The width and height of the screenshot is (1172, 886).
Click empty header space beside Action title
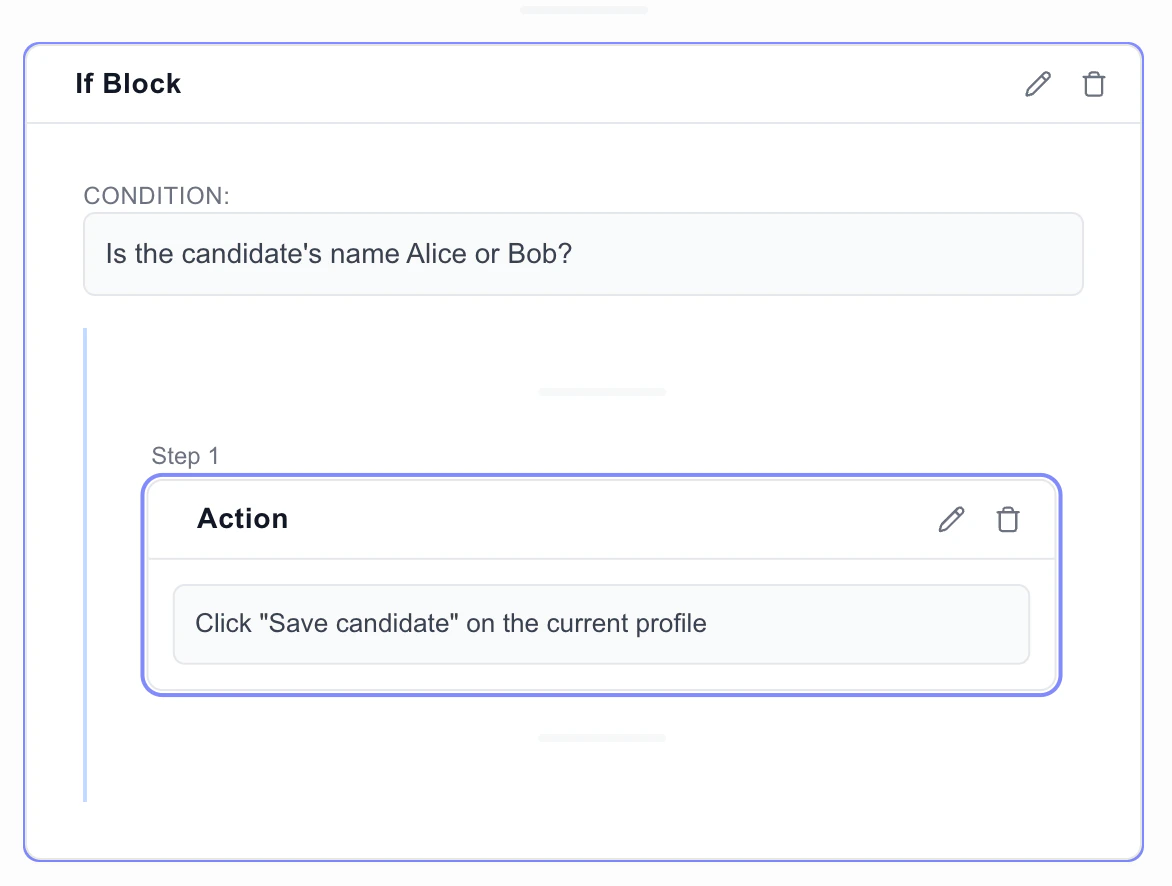(x=600, y=519)
